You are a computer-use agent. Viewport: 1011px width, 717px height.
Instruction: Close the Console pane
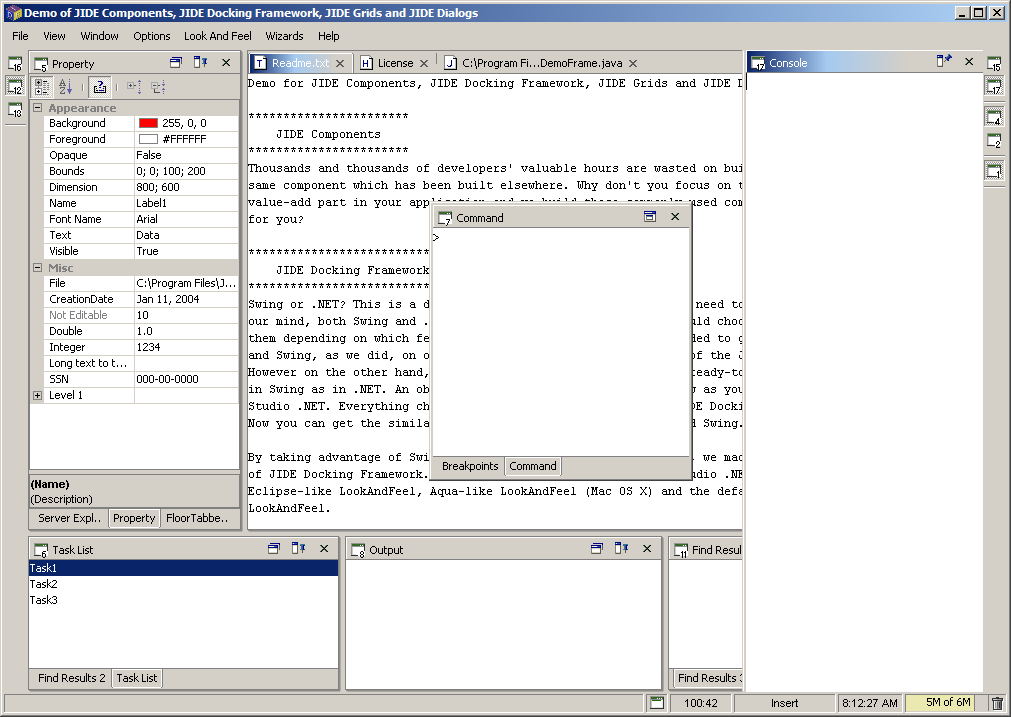click(968, 61)
